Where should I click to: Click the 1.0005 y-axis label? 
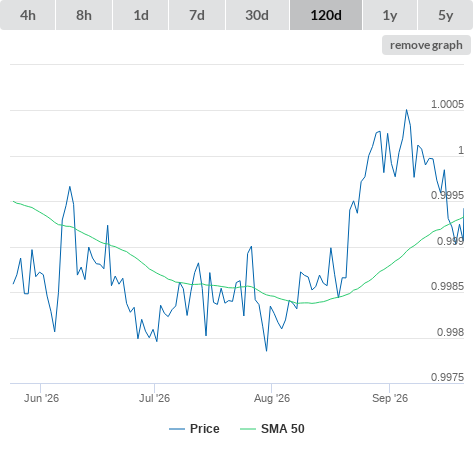pos(447,104)
